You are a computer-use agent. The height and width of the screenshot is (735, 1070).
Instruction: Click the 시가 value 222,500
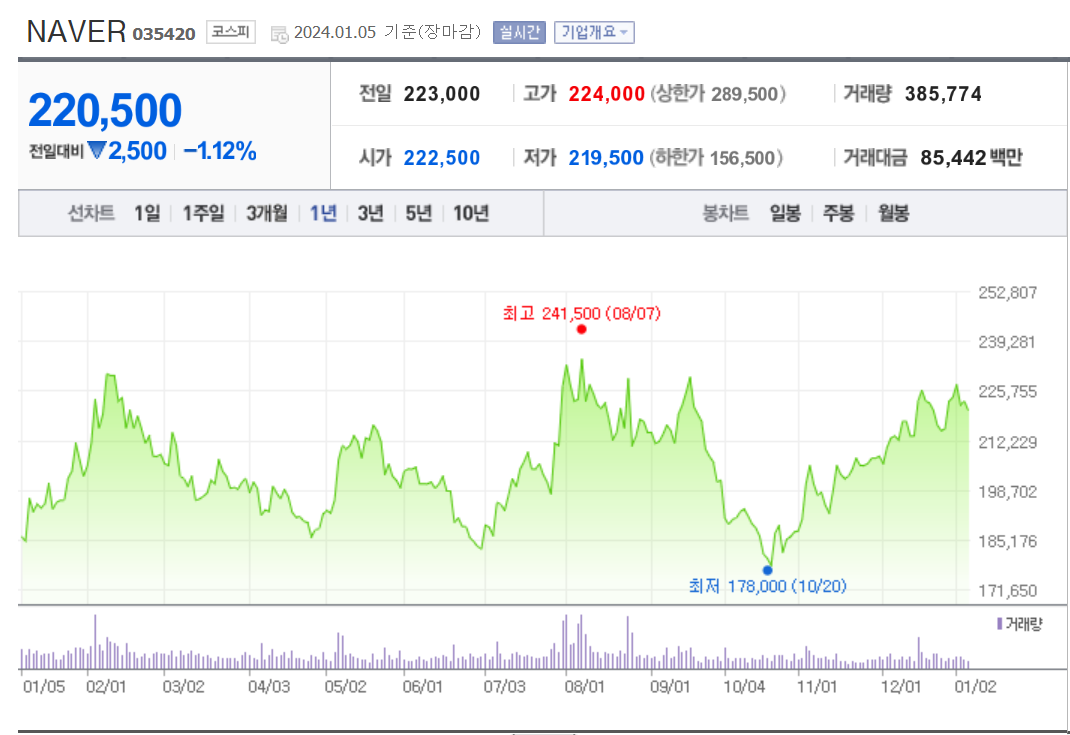click(x=442, y=158)
